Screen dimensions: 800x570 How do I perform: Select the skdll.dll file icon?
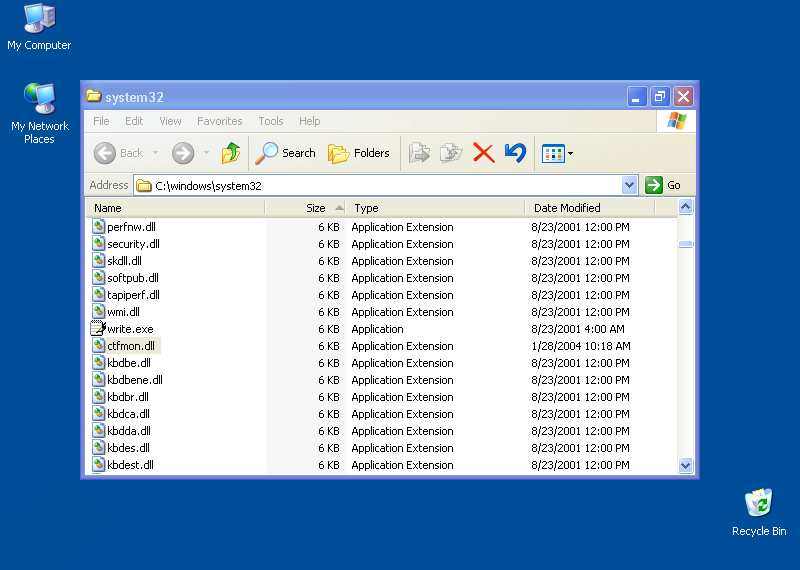point(98,261)
